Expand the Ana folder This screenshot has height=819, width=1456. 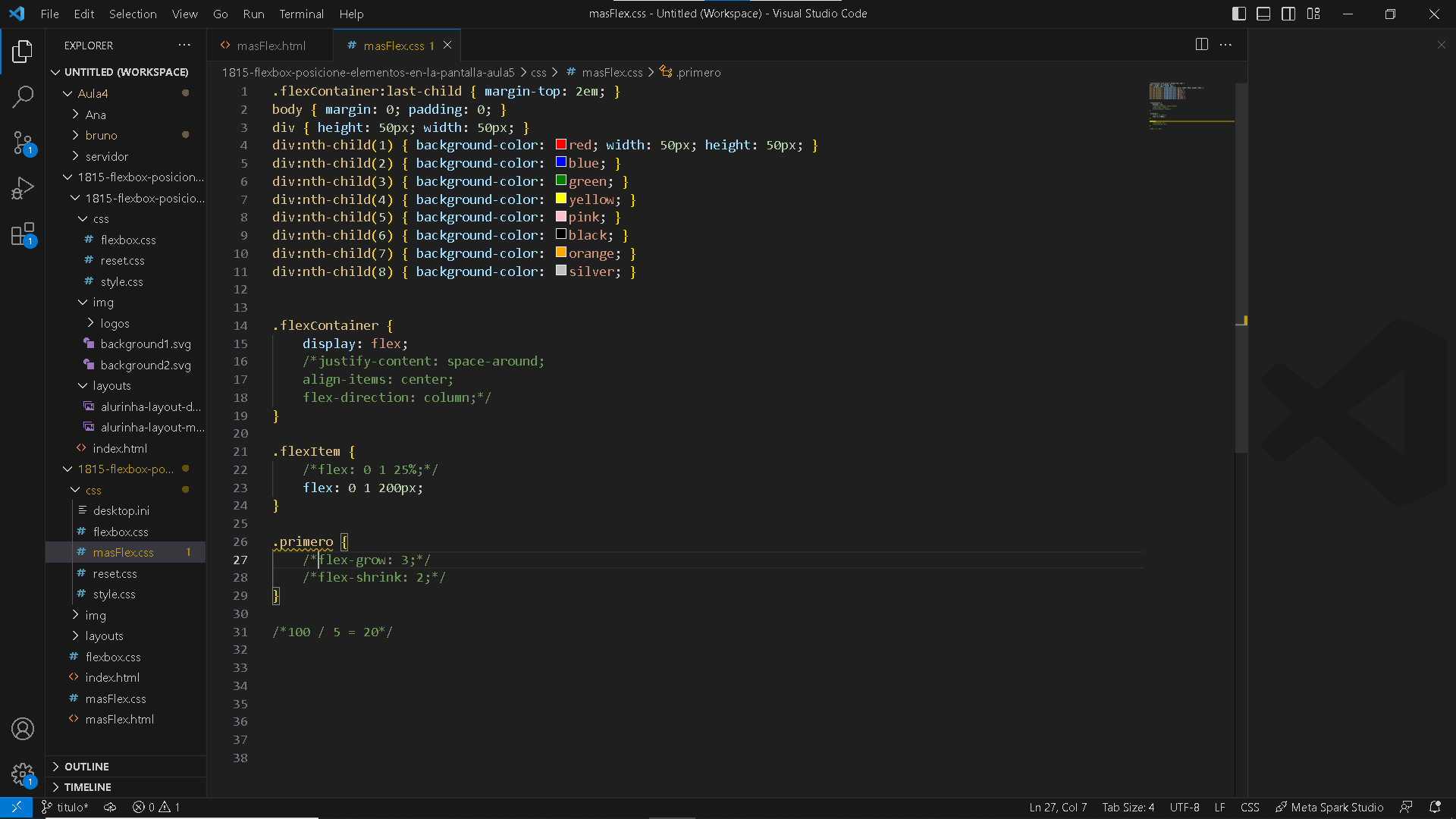click(x=125, y=115)
